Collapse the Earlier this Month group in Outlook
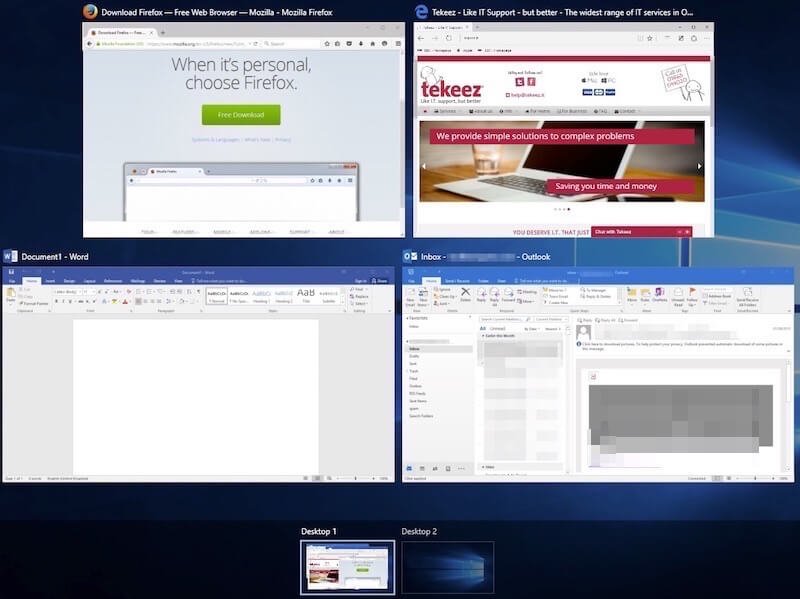This screenshot has width=800, height=599. click(x=483, y=336)
